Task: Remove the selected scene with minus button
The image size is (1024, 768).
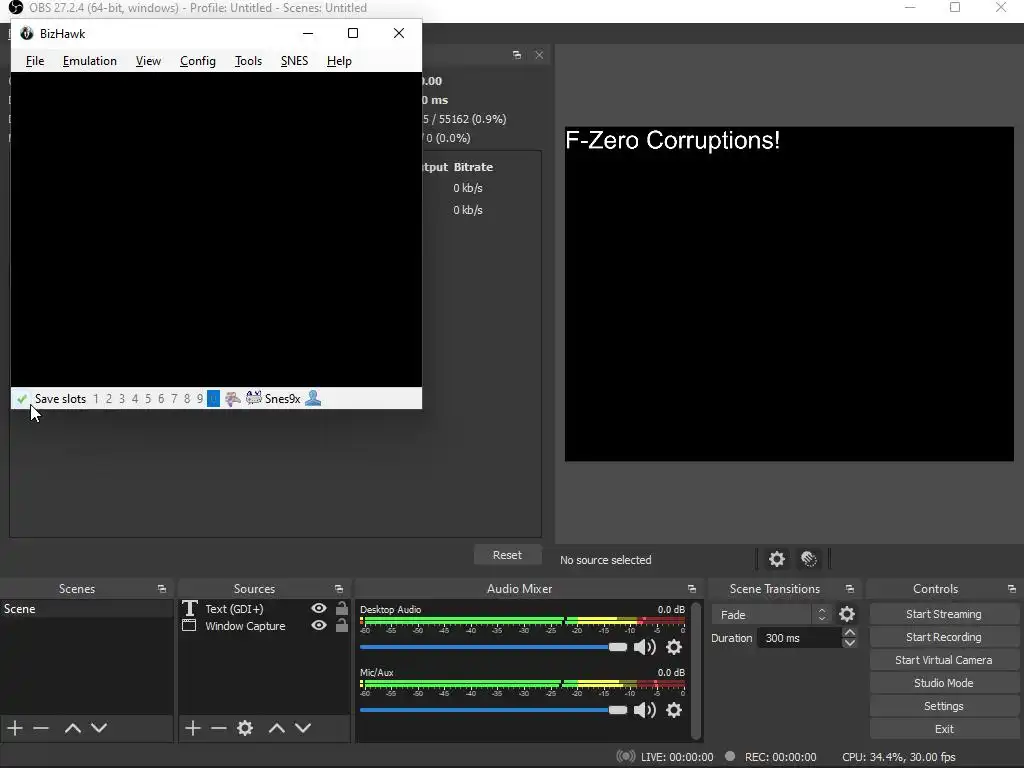Action: coord(41,728)
